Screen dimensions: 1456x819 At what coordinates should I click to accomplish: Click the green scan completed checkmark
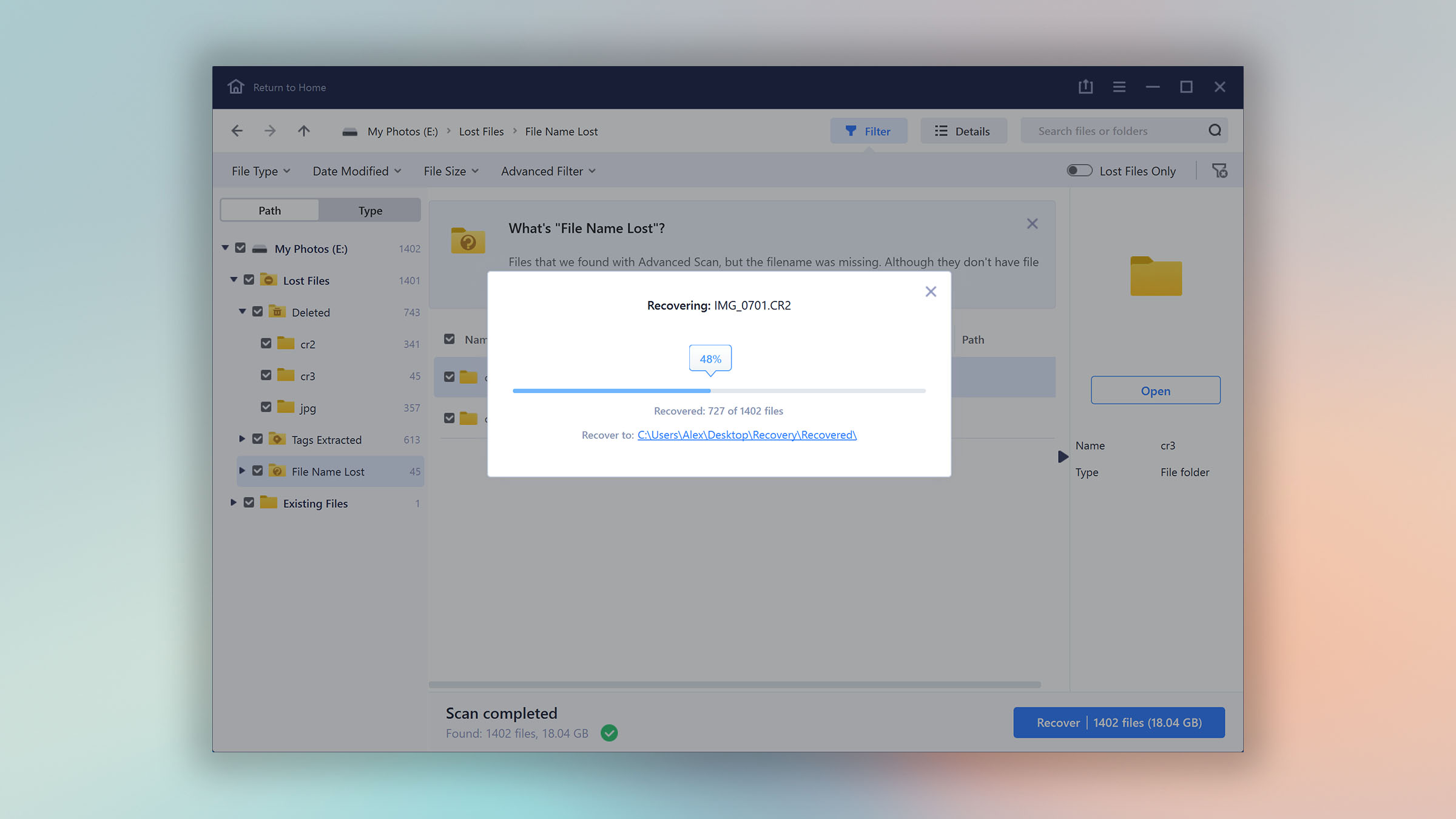point(609,733)
